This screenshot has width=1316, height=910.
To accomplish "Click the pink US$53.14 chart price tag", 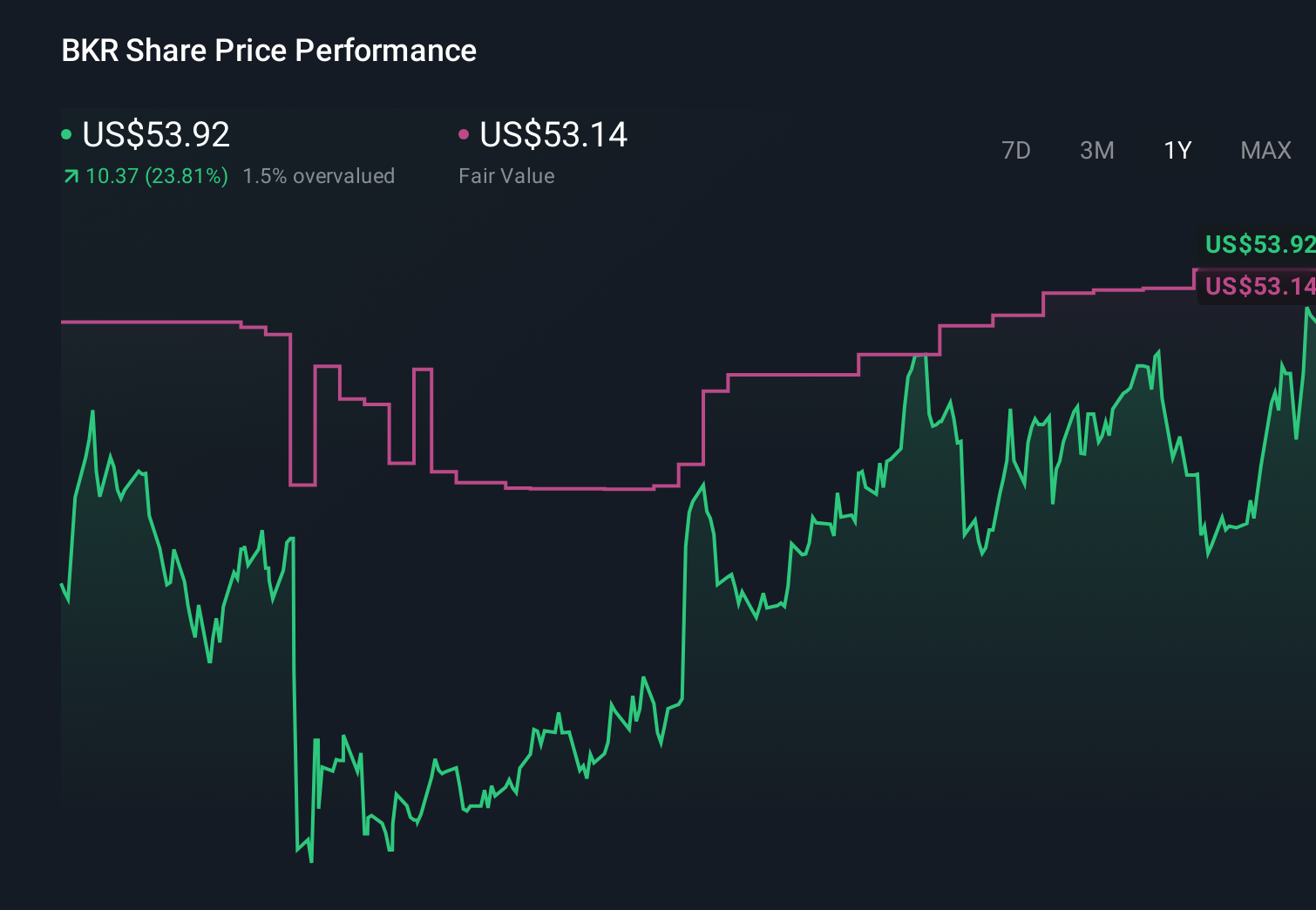I will pyautogui.click(x=1258, y=286).
